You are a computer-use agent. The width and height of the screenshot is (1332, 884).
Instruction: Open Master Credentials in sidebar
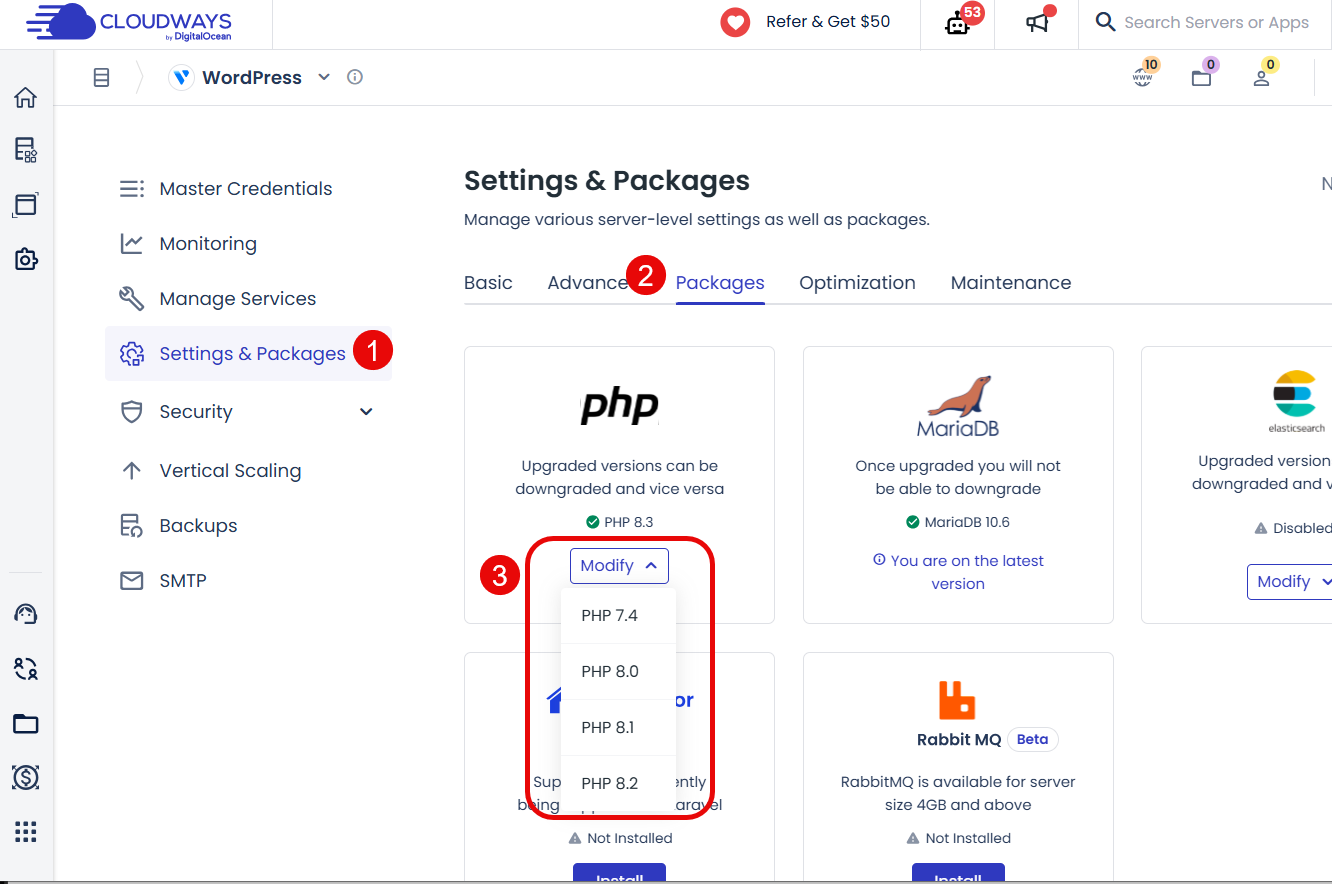click(x=248, y=188)
